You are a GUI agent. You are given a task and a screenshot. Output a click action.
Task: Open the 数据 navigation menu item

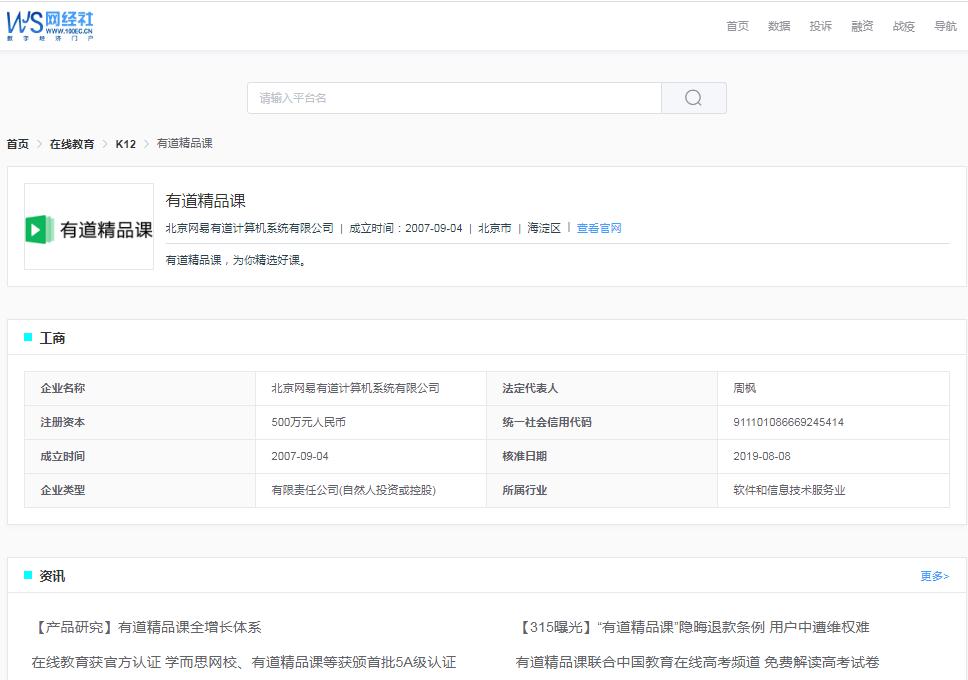(779, 26)
